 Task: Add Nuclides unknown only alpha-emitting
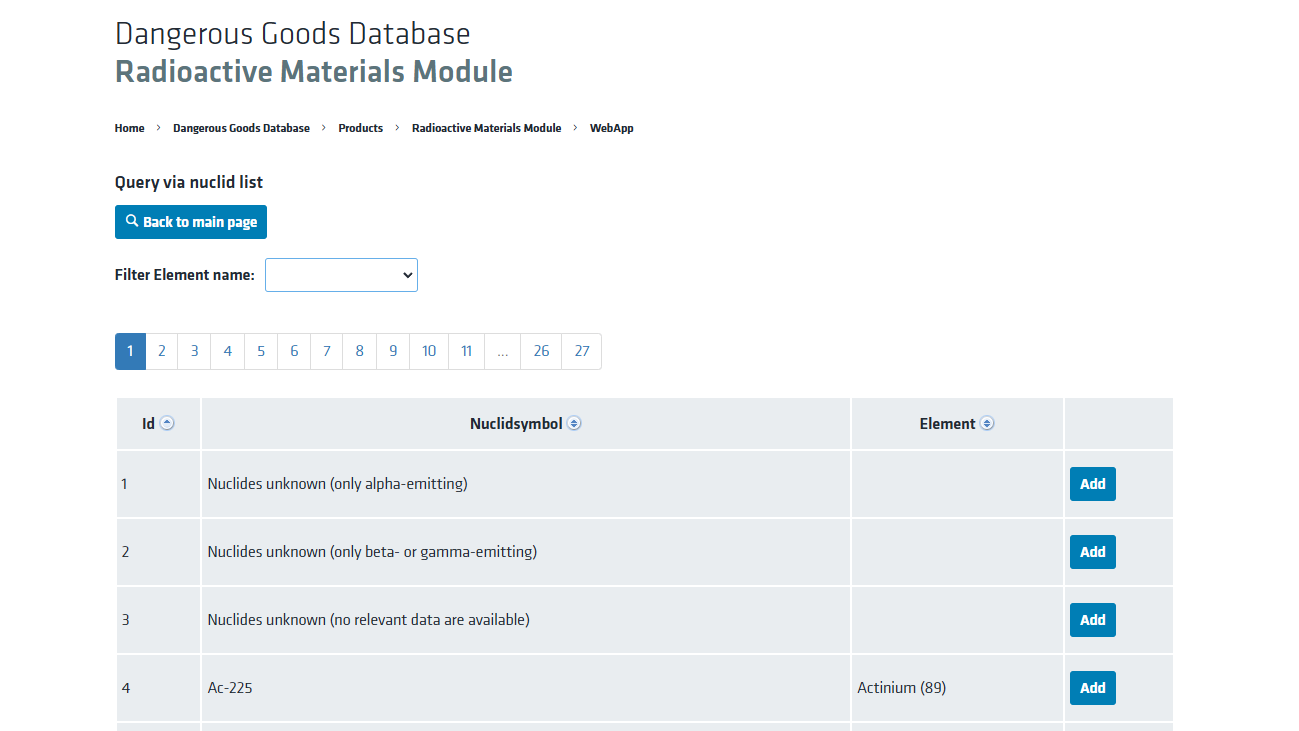coord(1093,484)
